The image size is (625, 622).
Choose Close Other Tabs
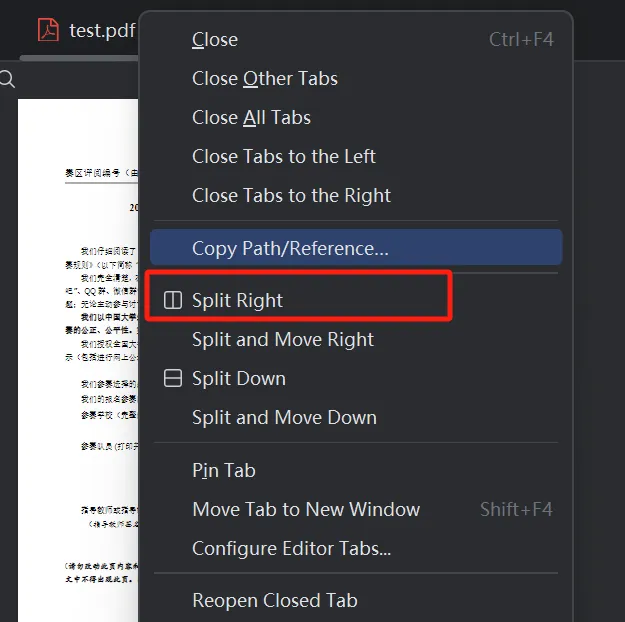[265, 79]
